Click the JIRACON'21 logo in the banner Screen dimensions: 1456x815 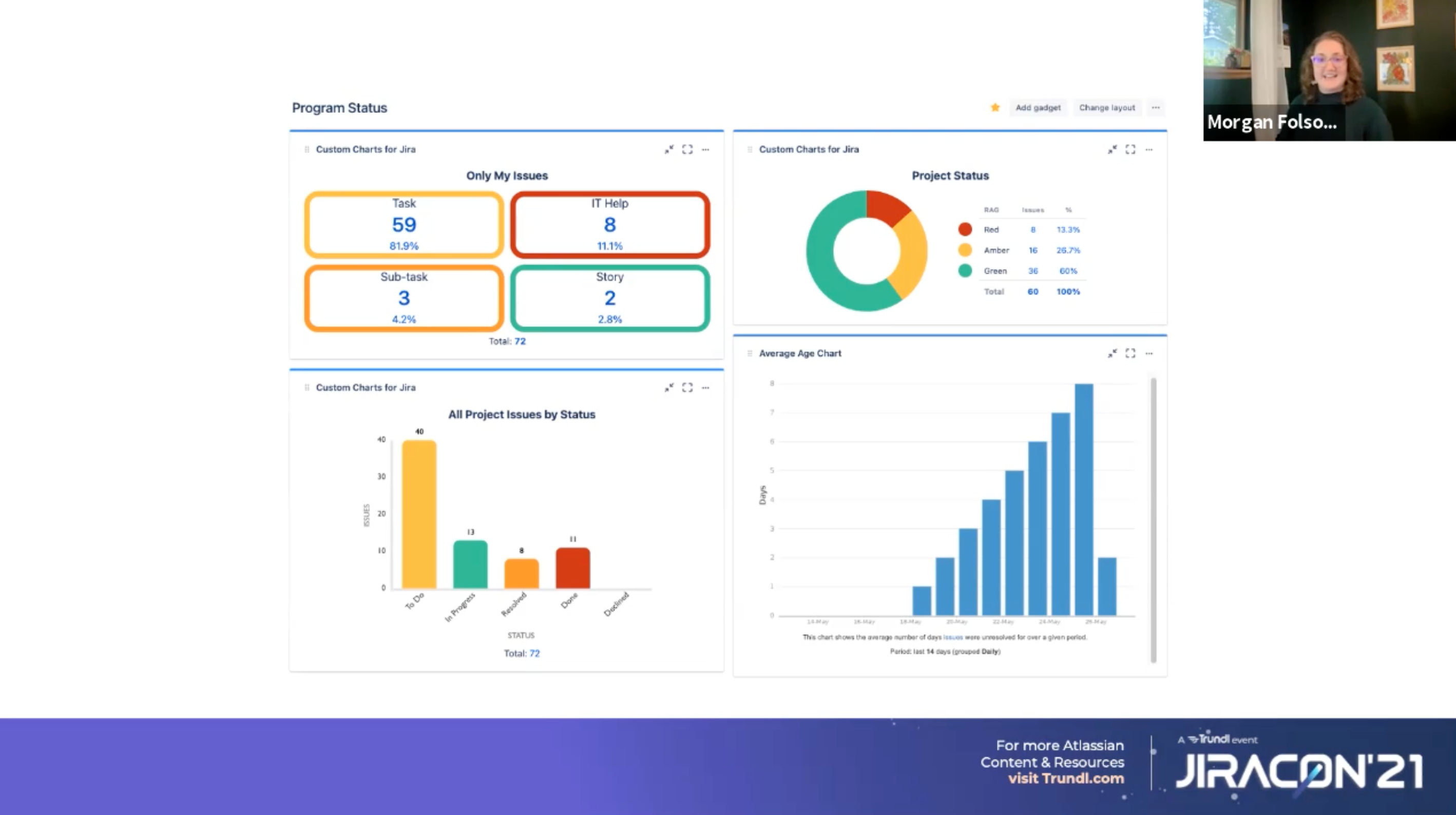1299,772
